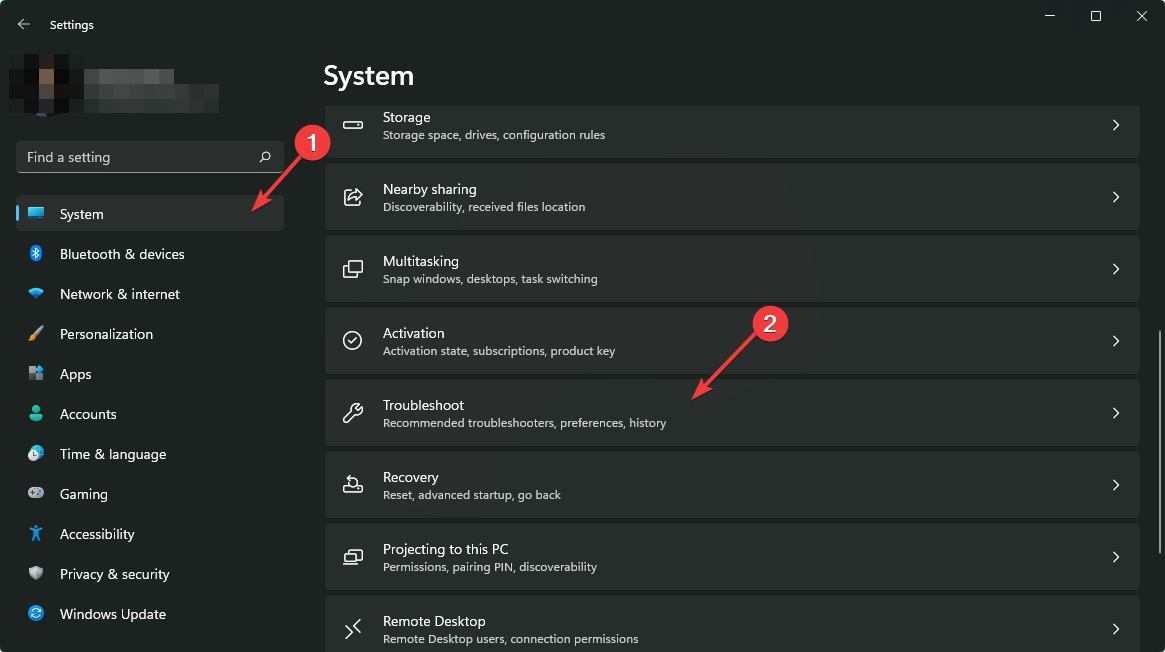Click the Remote Desktop icon
The height and width of the screenshot is (652, 1165).
coord(352,629)
